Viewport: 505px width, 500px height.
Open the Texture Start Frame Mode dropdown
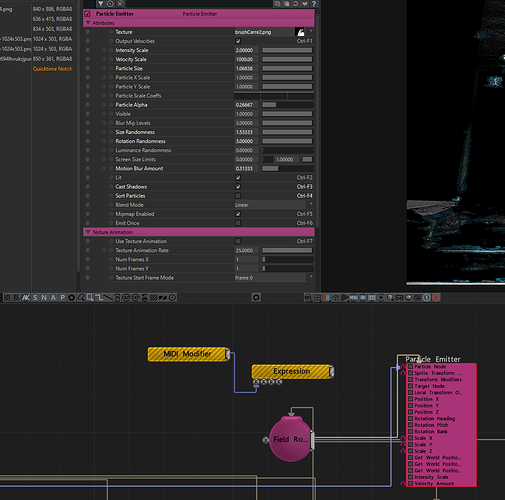click(274, 277)
